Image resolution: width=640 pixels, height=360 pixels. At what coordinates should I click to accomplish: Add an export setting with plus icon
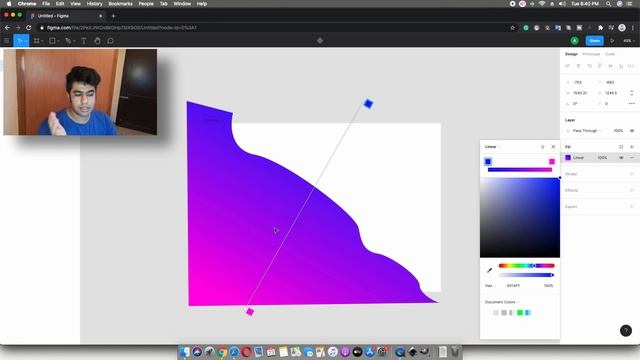tap(632, 207)
